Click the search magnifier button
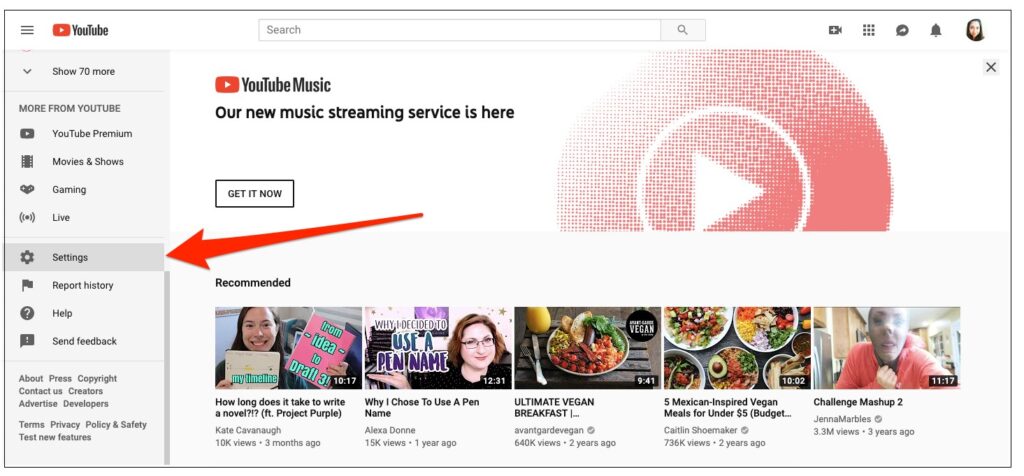 pos(682,30)
